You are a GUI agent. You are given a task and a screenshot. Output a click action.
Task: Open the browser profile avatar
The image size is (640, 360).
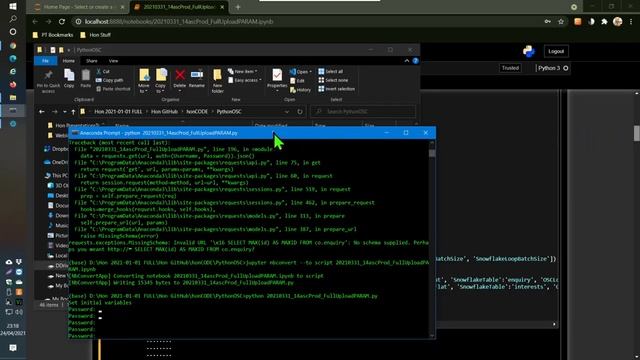[x=618, y=22]
